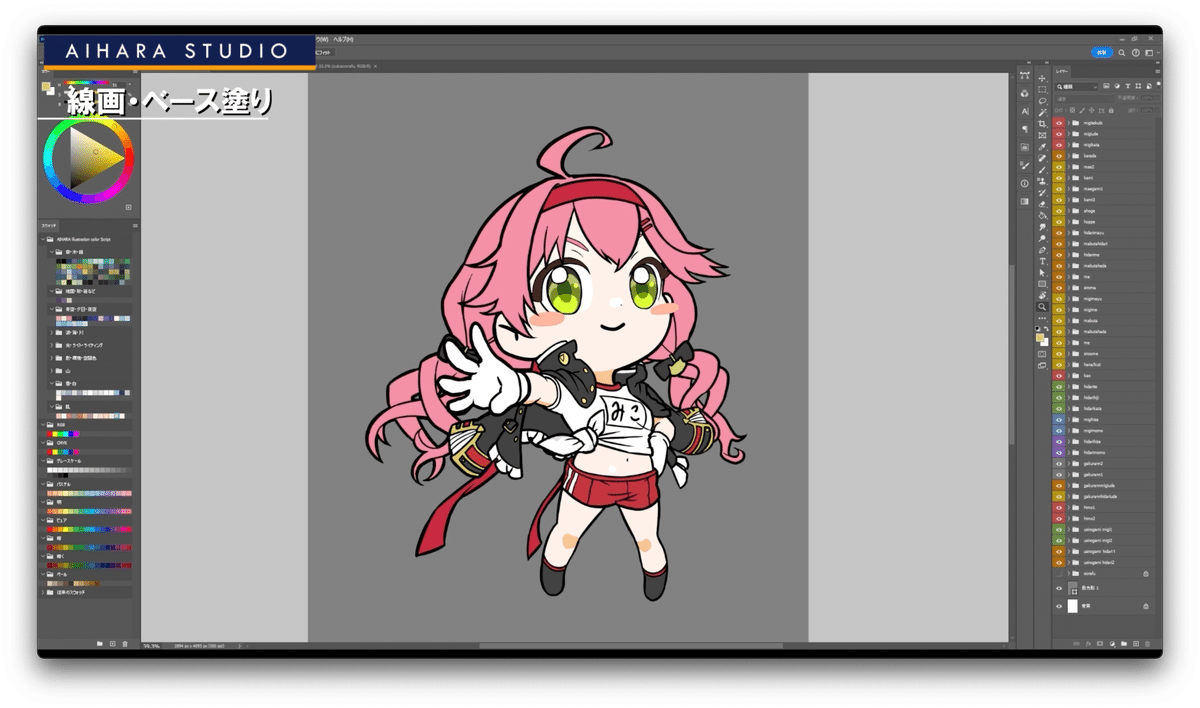Screen dimensions: 1200x708
Task: Click the 色相彩 1 adjustment layer thumbnail
Action: pyautogui.click(x=1073, y=589)
